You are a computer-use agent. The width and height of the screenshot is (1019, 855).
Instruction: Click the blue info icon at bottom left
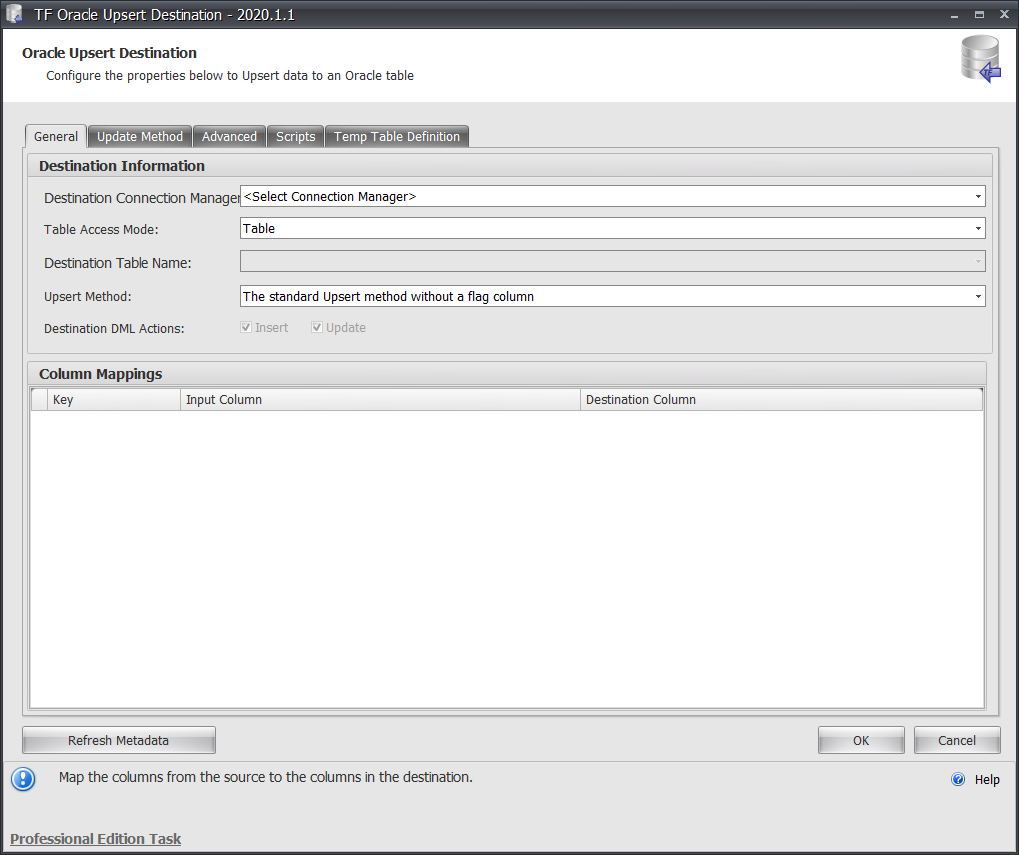(22, 777)
